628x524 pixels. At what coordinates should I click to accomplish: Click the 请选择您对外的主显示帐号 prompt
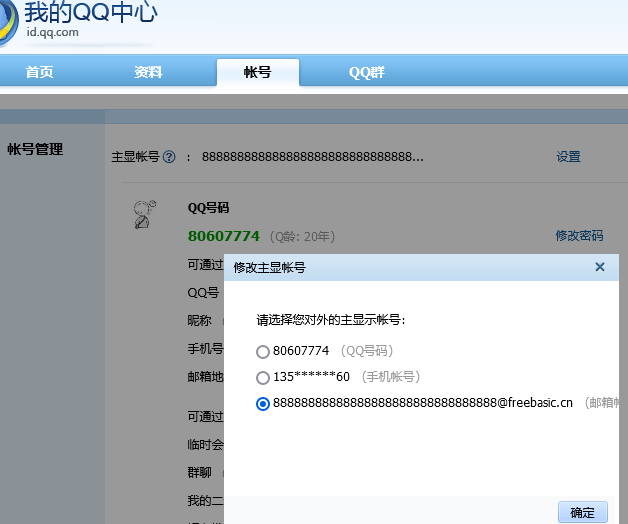tap(331, 320)
